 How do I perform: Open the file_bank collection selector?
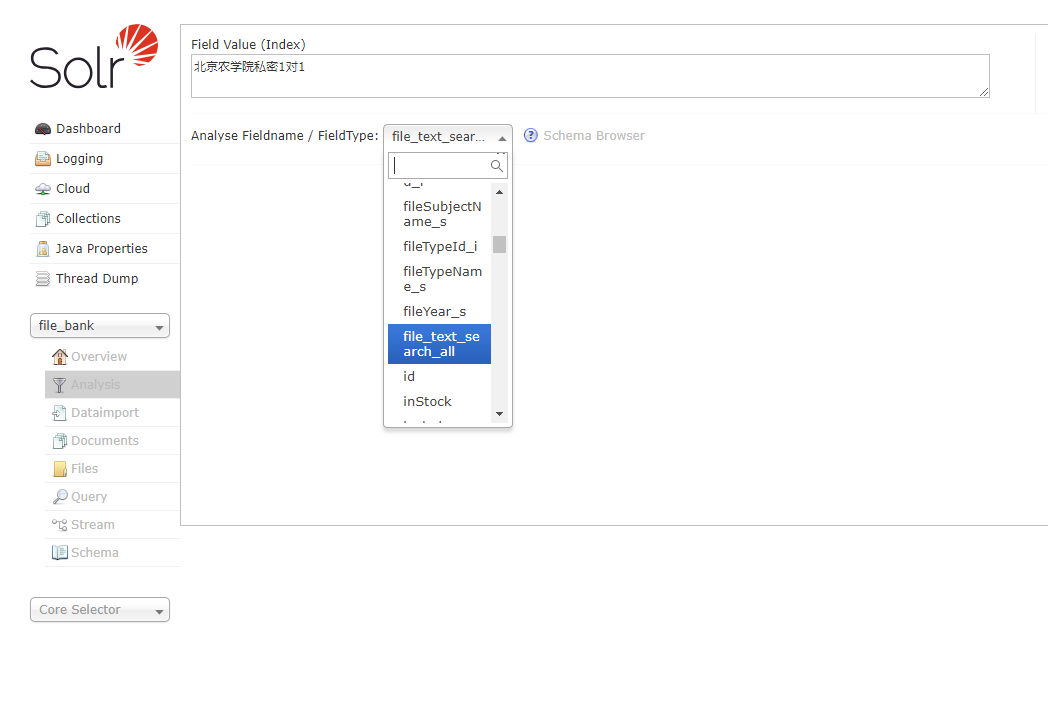pyautogui.click(x=100, y=326)
